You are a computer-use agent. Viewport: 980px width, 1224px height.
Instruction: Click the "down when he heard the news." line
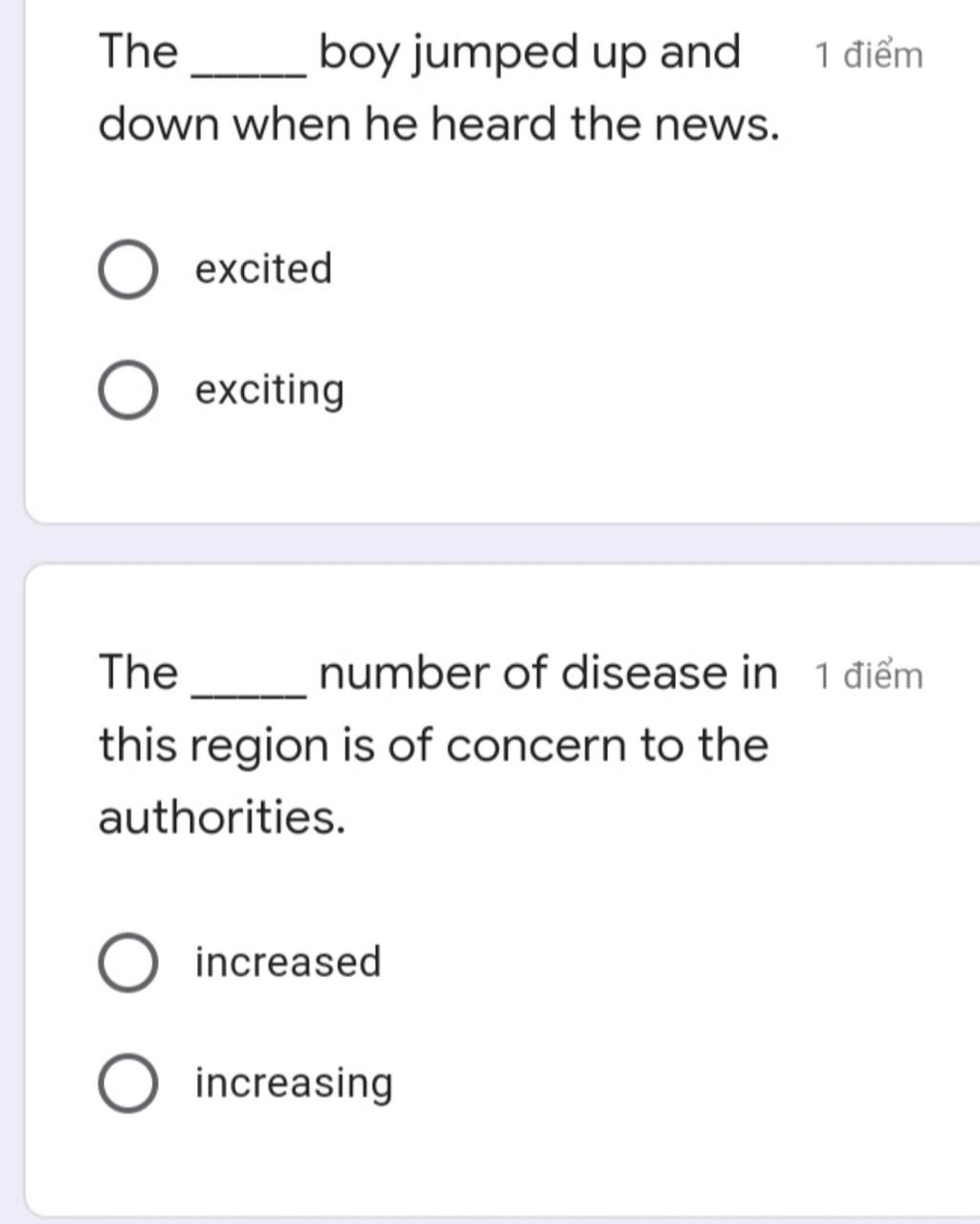tap(439, 124)
